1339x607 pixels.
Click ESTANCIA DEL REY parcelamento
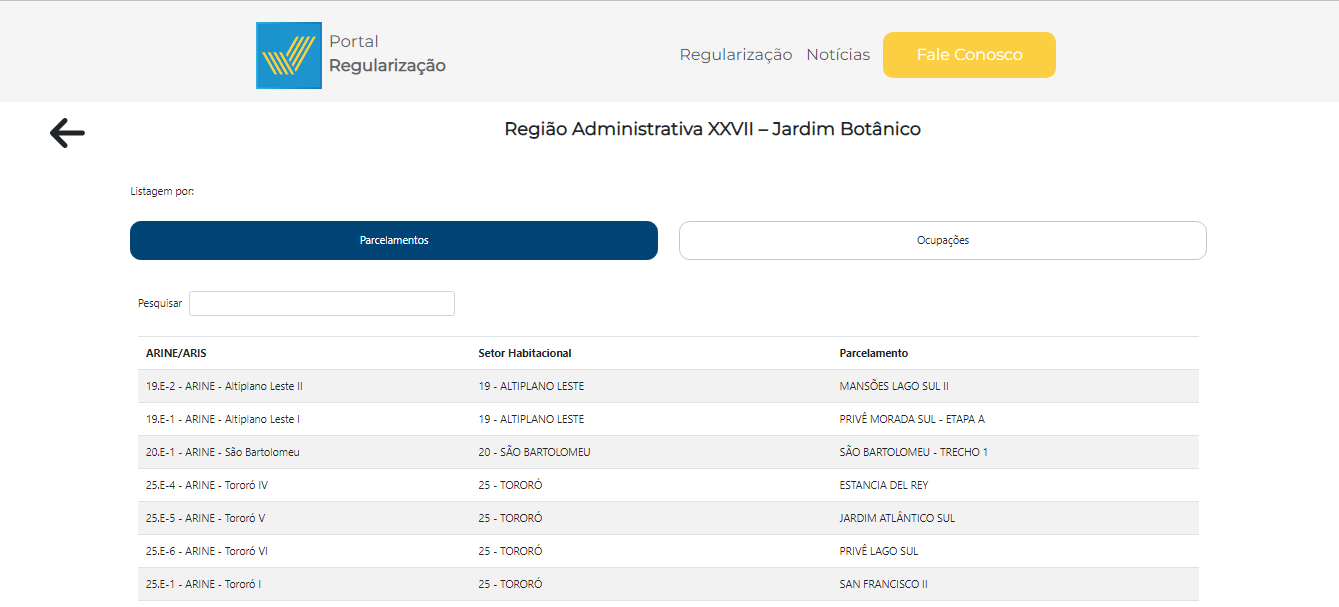click(885, 485)
